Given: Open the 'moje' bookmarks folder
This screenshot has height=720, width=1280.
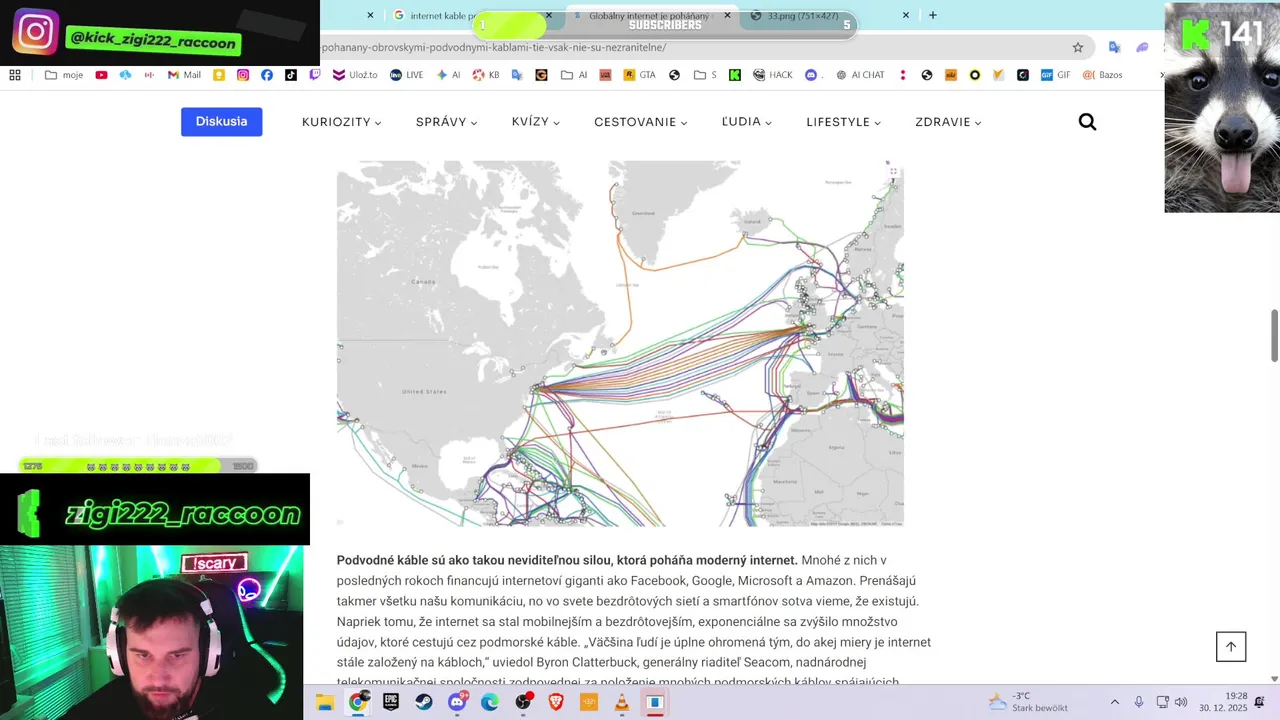Looking at the screenshot, I should (64, 75).
